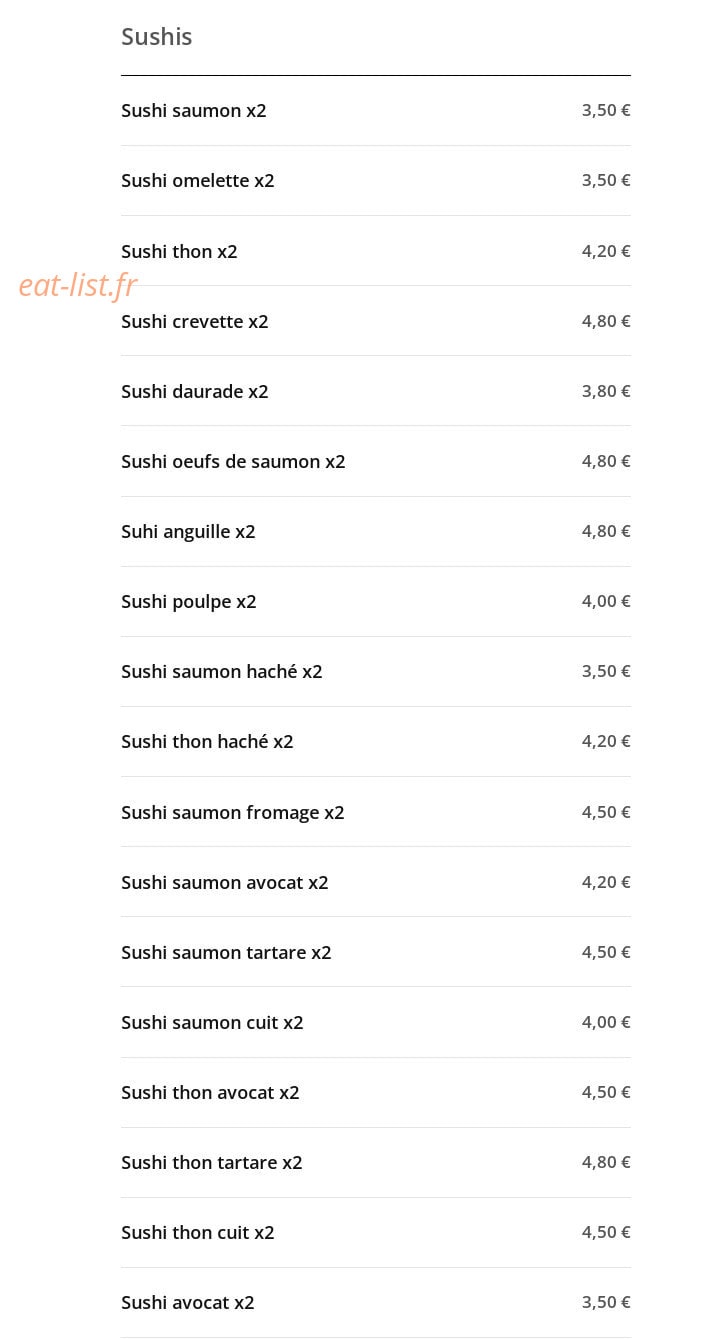Select the Sushi poulpe x2 entry
The image size is (721, 1339).
[x=375, y=602]
